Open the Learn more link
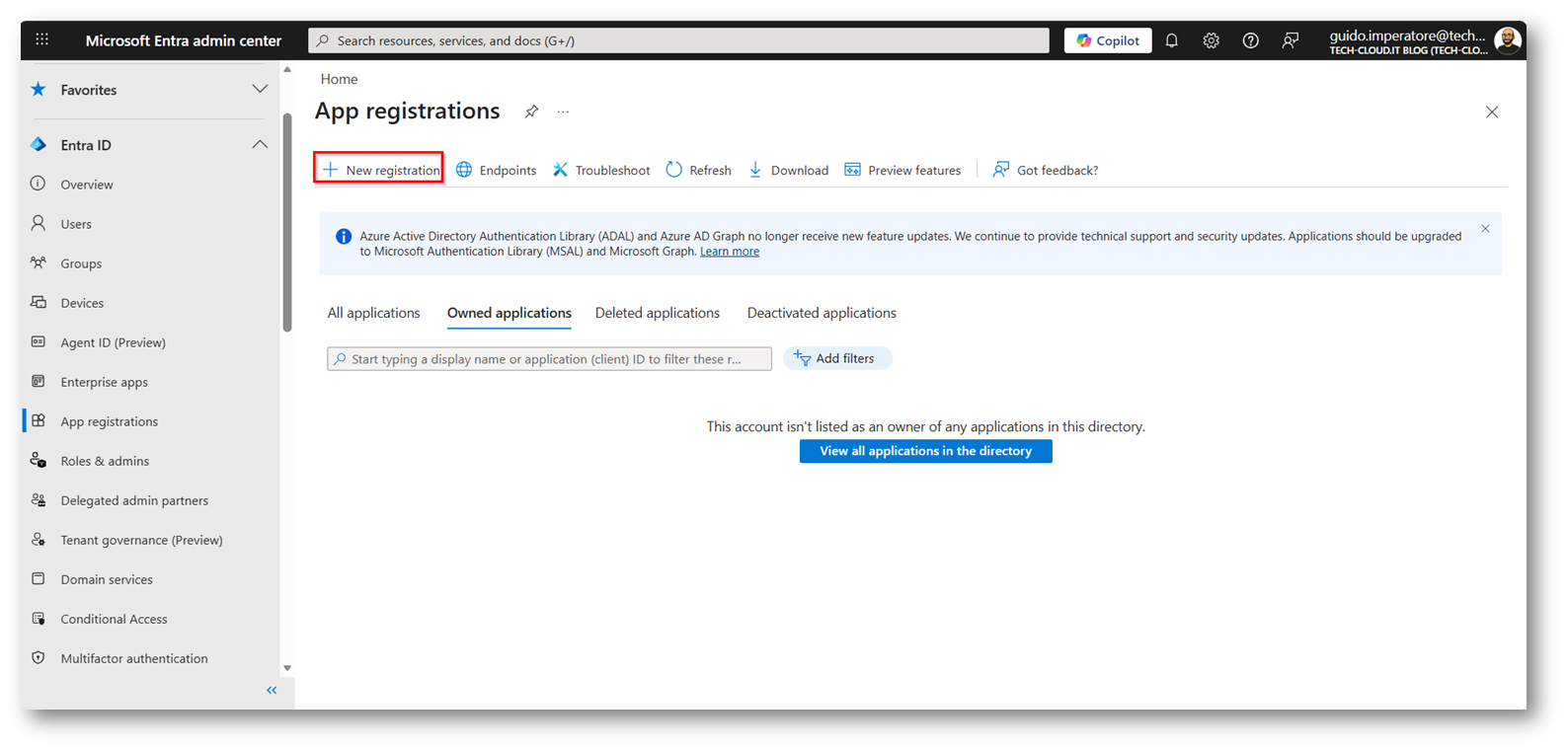 click(x=730, y=252)
